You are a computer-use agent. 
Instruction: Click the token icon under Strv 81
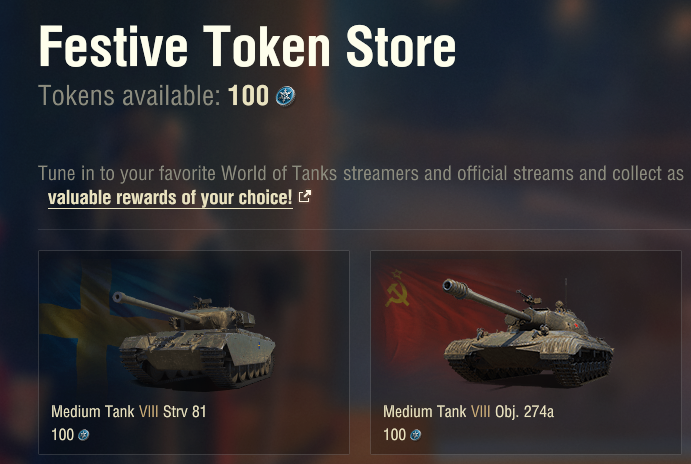coord(84,435)
